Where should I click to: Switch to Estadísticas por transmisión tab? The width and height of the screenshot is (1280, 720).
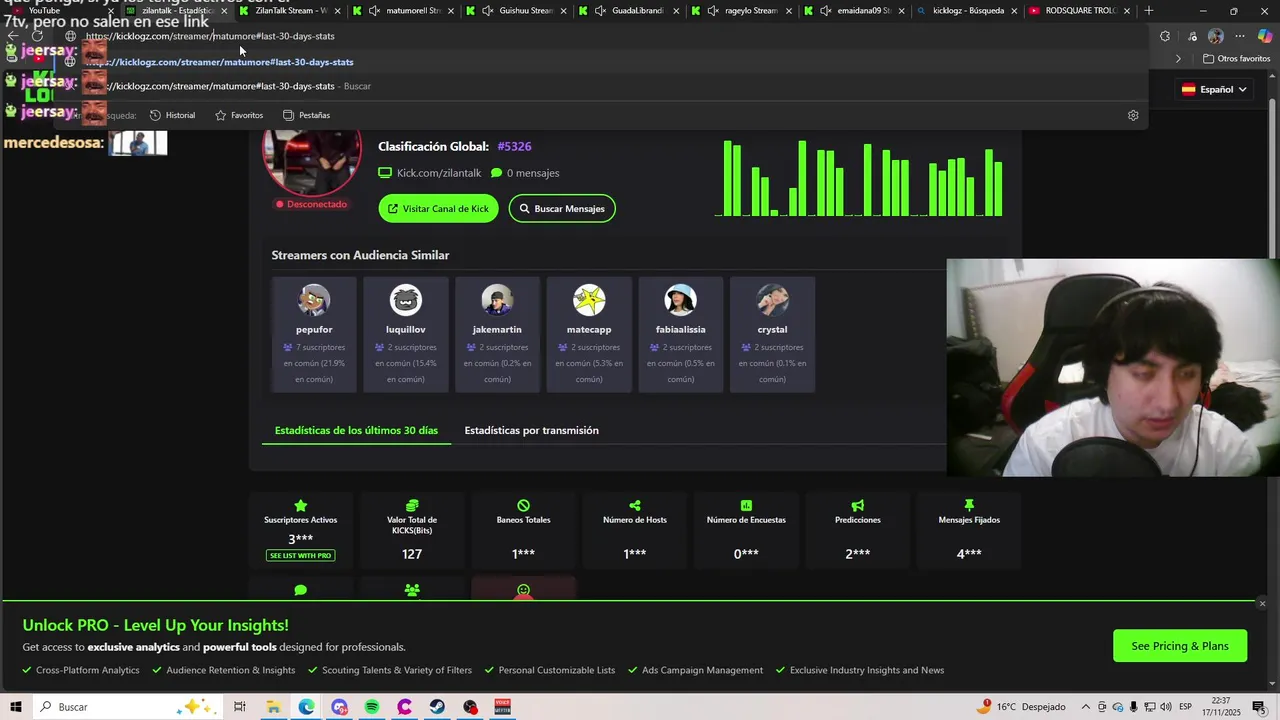pyautogui.click(x=531, y=430)
